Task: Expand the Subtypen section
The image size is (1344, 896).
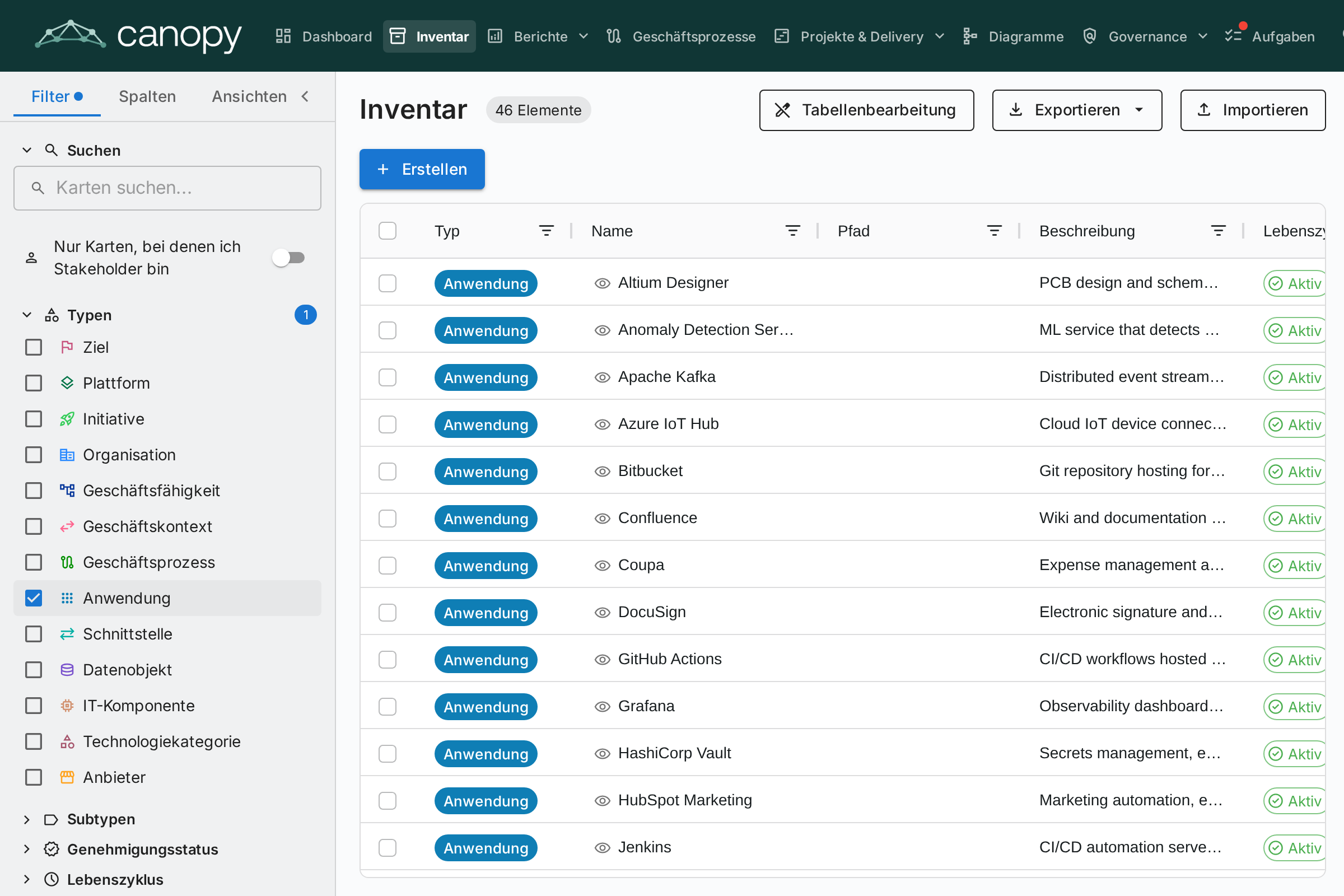Action: tap(27, 819)
